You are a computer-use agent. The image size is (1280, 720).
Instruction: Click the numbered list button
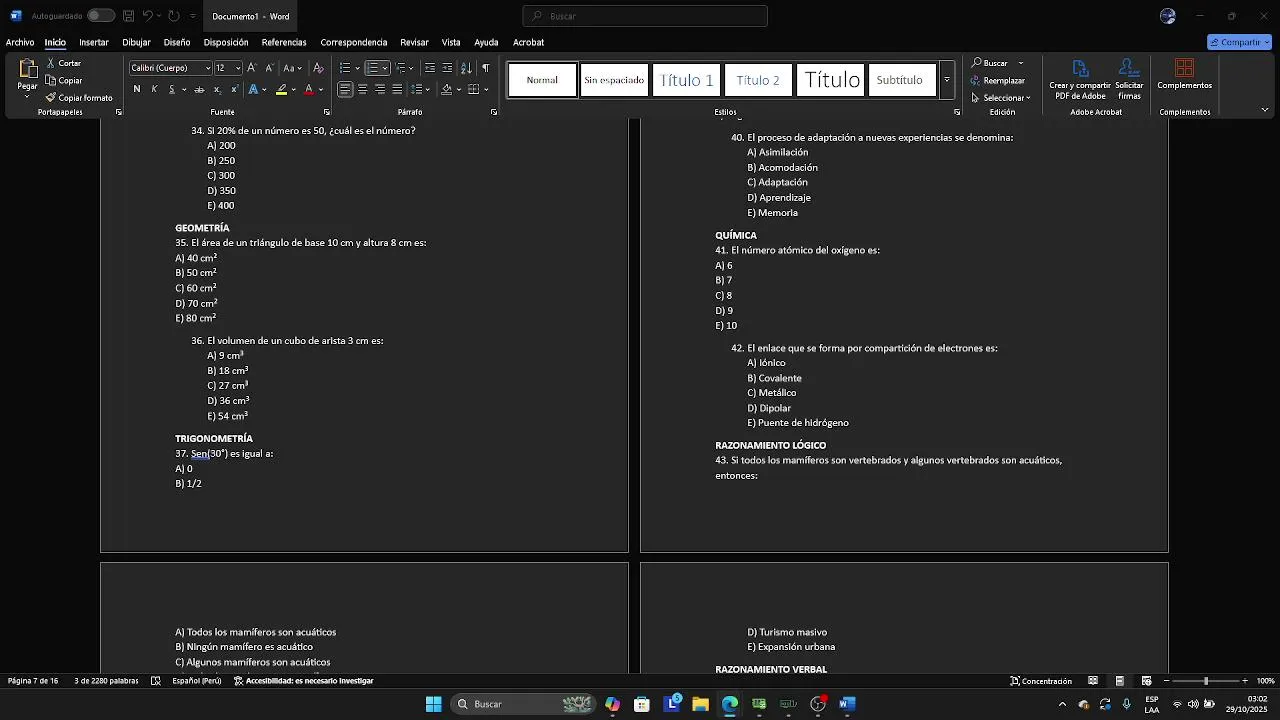pyautogui.click(x=372, y=68)
